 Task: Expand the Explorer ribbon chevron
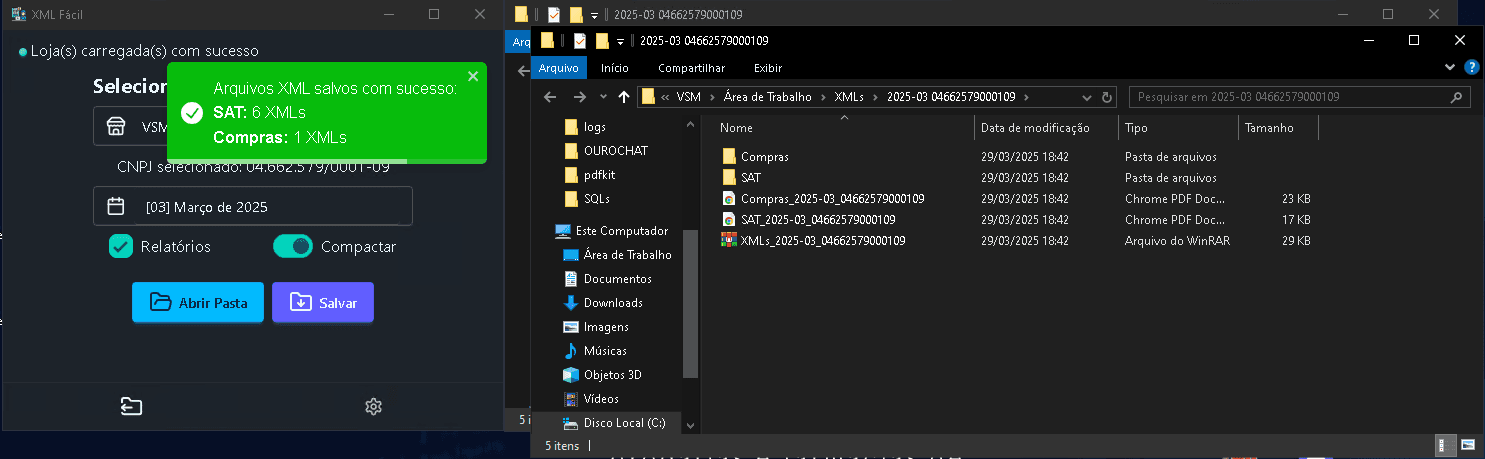pos(1451,67)
